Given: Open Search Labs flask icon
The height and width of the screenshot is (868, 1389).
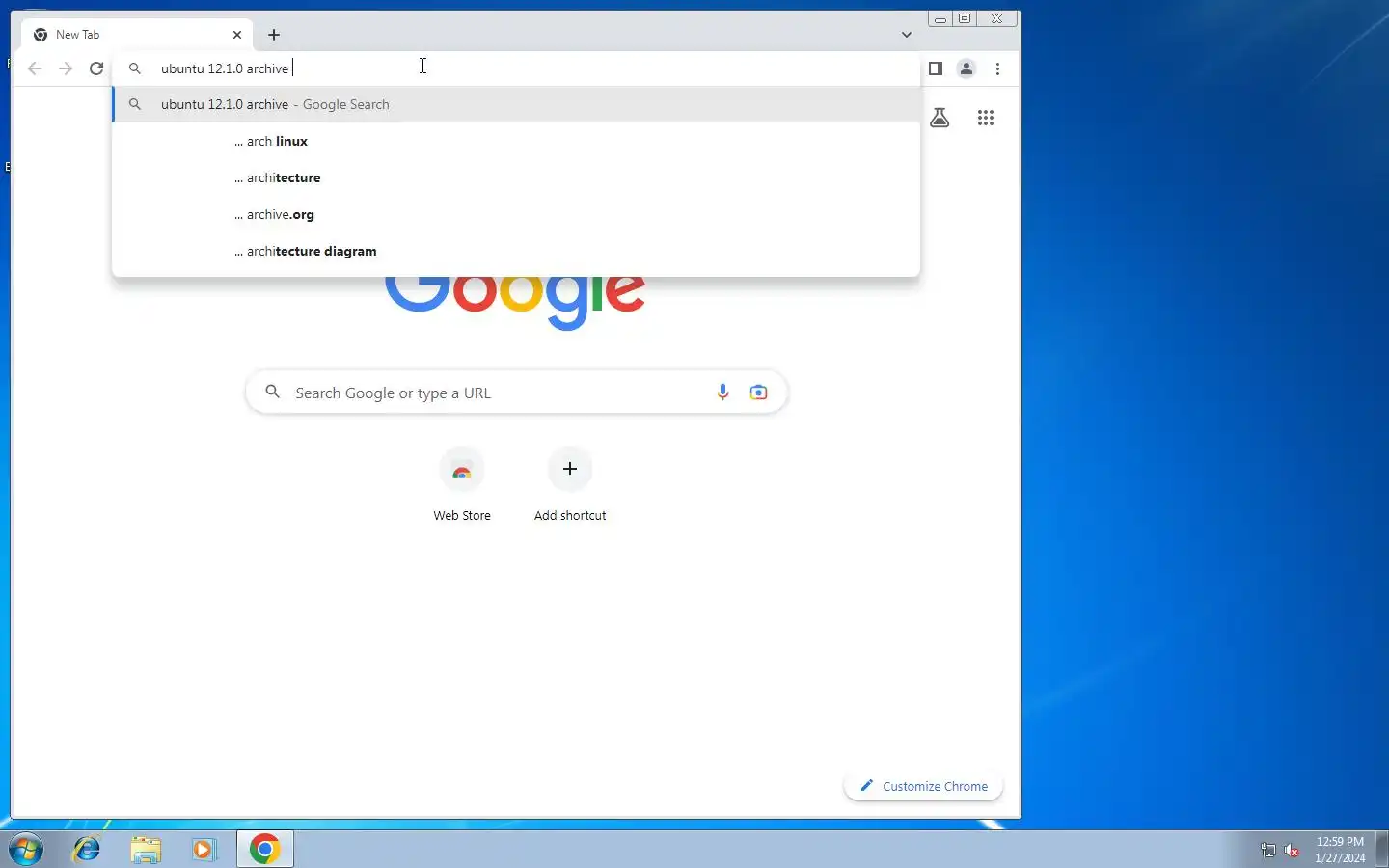Looking at the screenshot, I should click(940, 118).
